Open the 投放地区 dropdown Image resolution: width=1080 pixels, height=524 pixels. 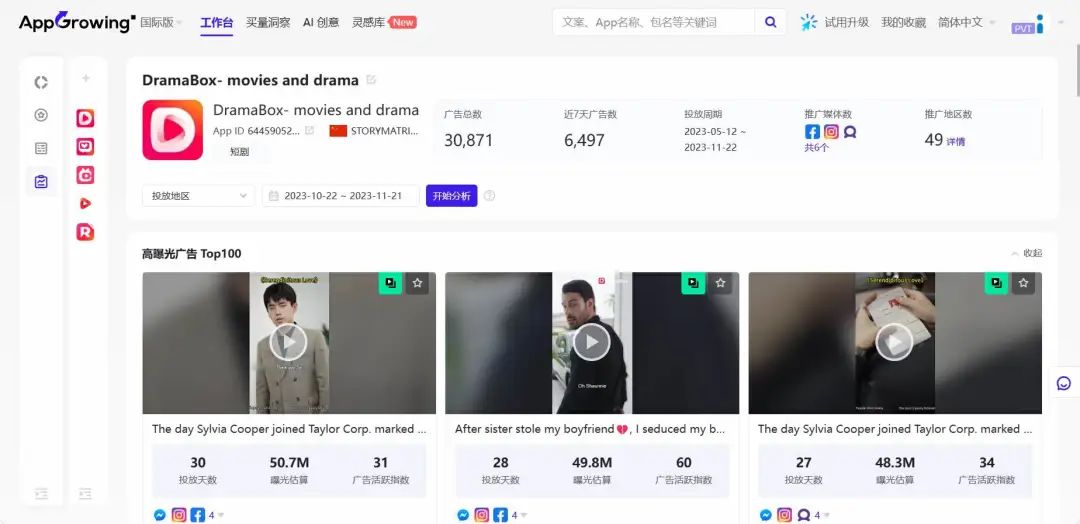tap(198, 196)
